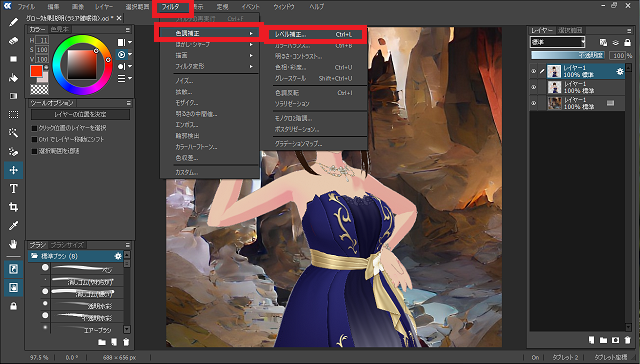Toggle Ctrl でレイヤー移動にシフト checkbox
This screenshot has height=364, width=640.
(35, 140)
